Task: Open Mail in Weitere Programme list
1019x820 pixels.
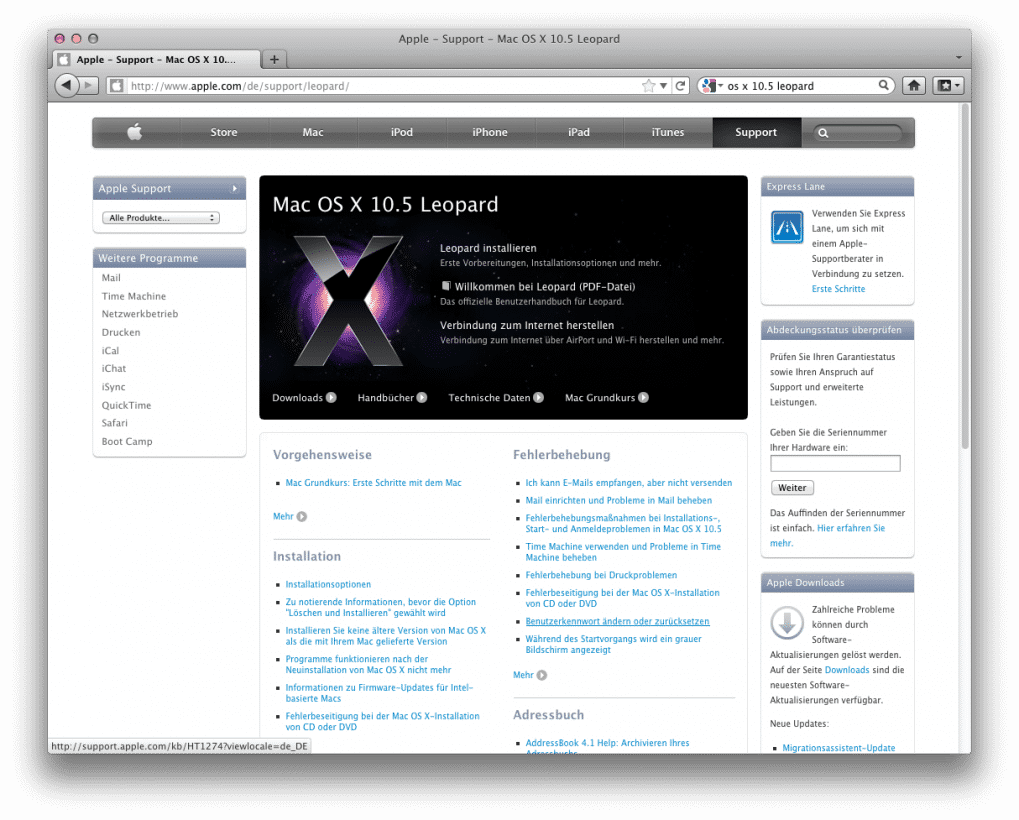Action: coord(111,277)
